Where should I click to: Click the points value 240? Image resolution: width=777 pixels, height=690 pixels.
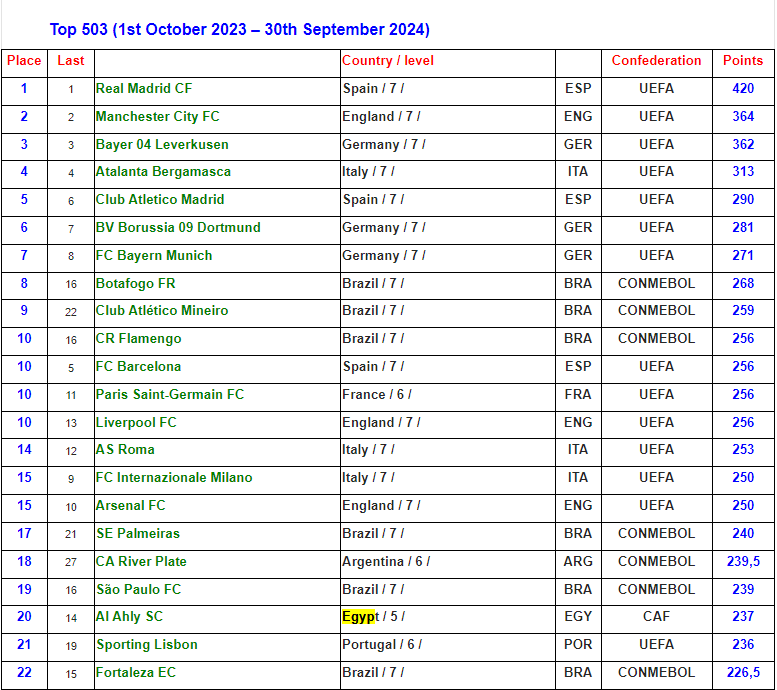743,534
